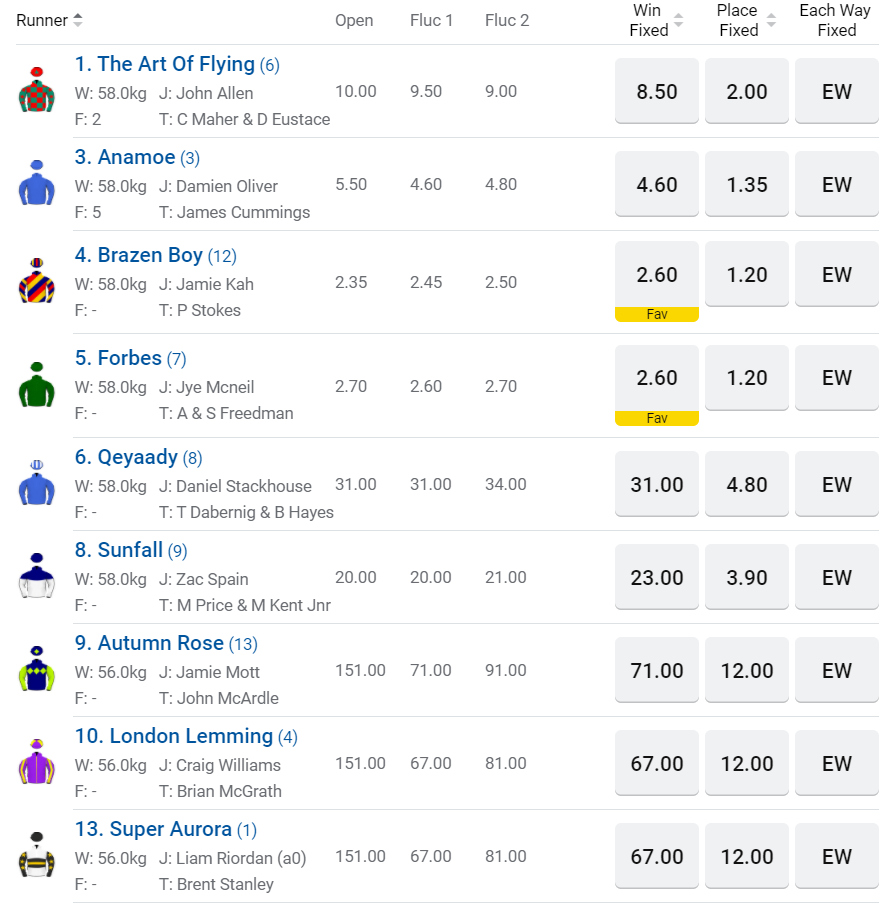The width and height of the screenshot is (886, 903).
Task: Click The Art Of Flying jockey silks icon
Action: 37,90
